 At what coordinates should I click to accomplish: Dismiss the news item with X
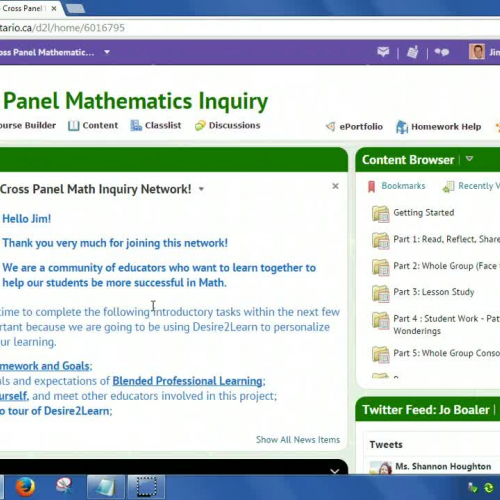point(335,186)
